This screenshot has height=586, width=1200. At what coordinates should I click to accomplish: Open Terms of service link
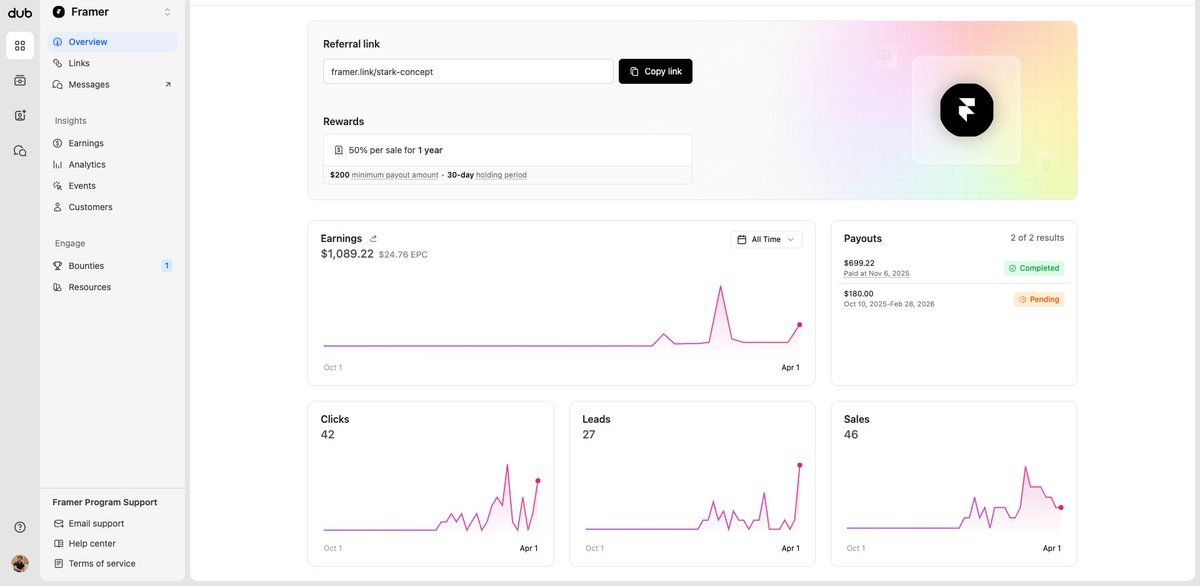(x=102, y=563)
